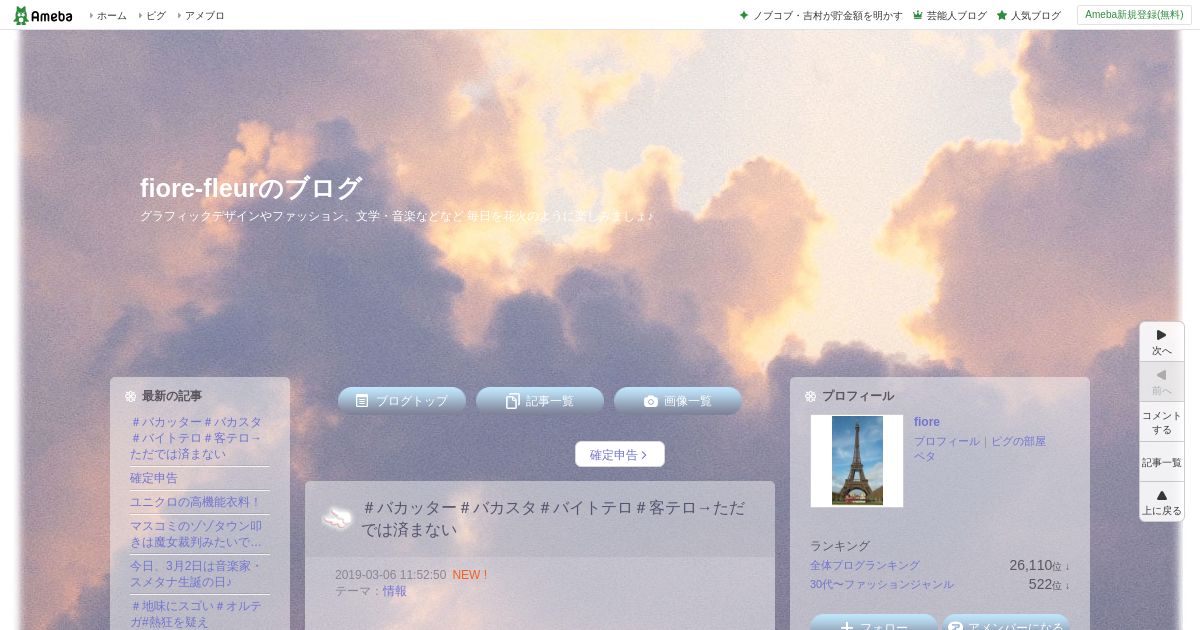
Task: Click the sparkle icon beside the news headline
Action: [744, 15]
